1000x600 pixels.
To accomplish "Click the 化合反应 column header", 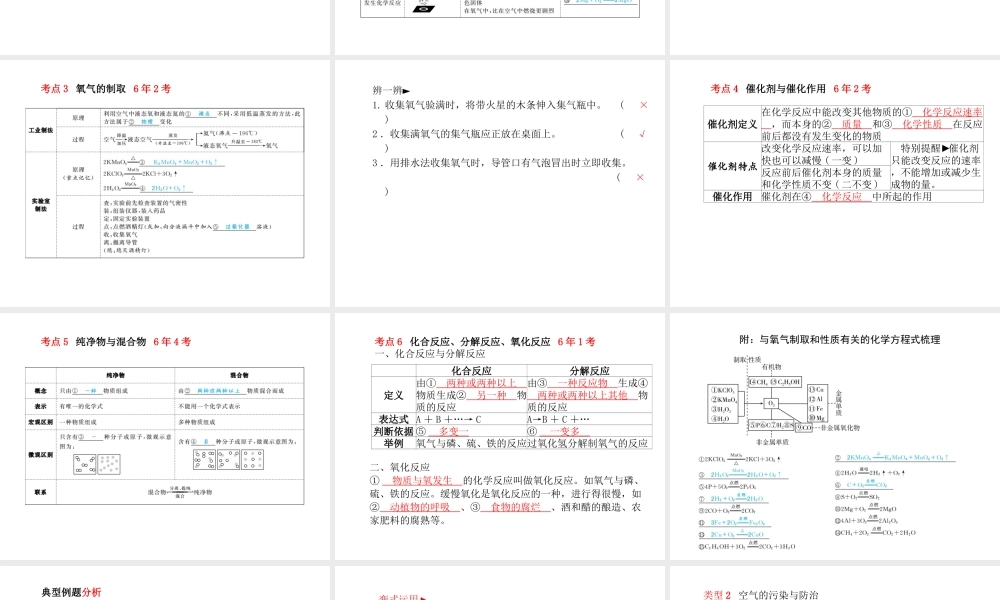I will [x=471, y=370].
